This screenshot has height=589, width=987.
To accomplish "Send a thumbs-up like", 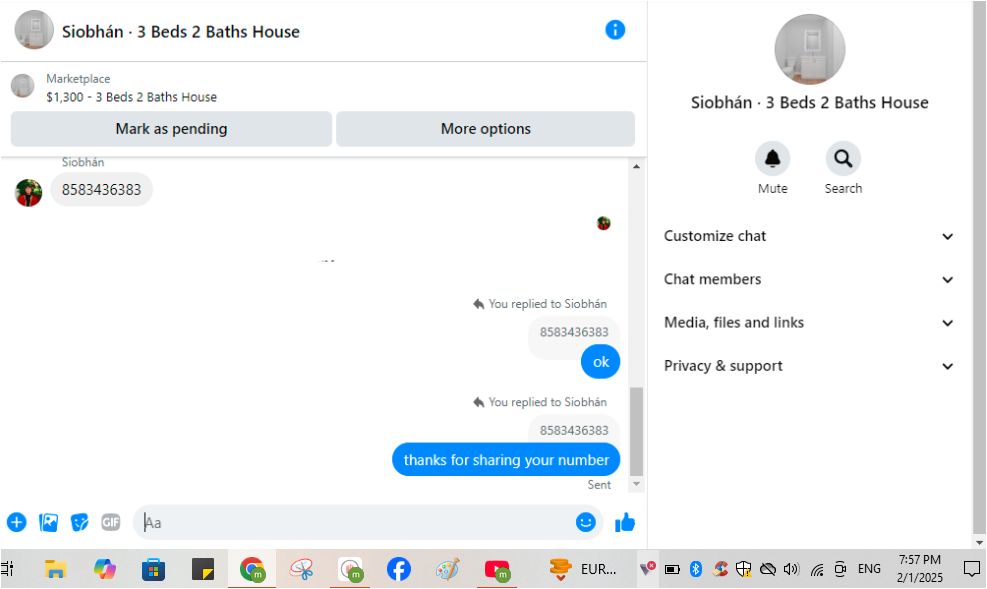I will click(625, 522).
